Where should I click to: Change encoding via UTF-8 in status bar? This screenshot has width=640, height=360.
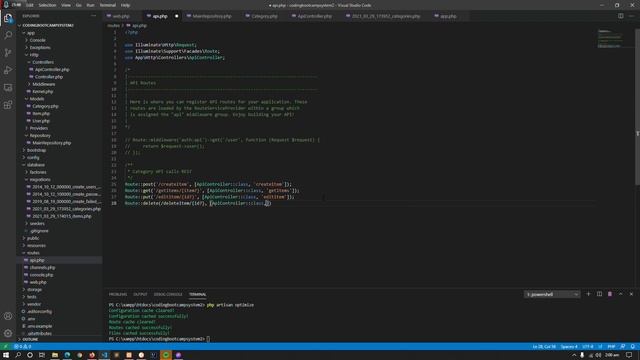coord(587,347)
